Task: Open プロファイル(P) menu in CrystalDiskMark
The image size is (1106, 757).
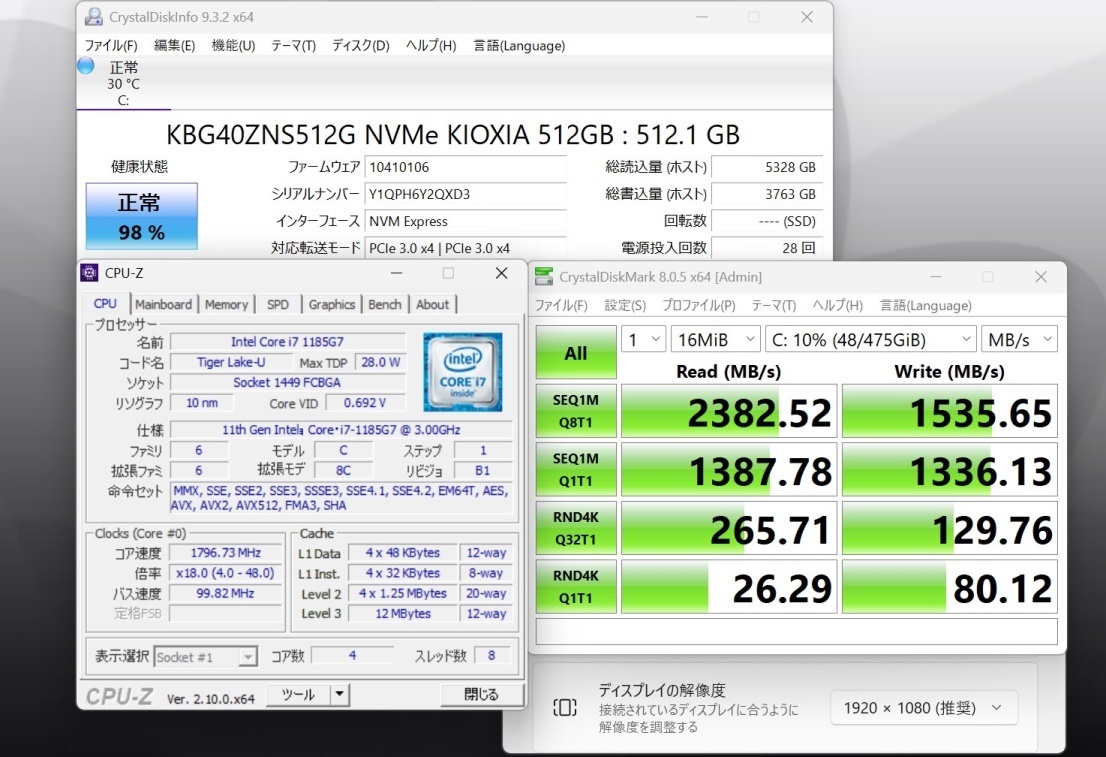Action: 698,305
